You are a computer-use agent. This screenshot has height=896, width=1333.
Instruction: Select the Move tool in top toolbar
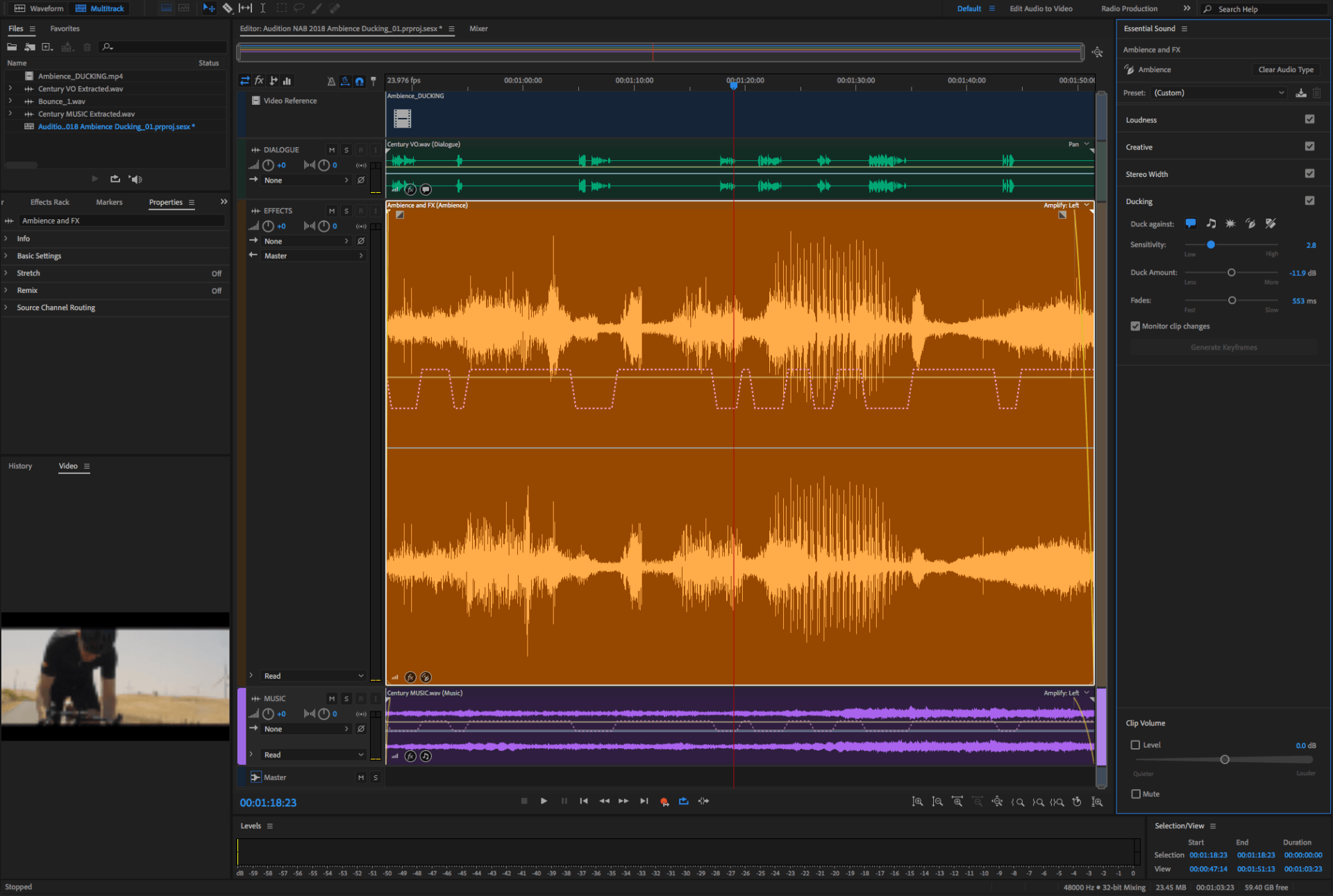coord(208,8)
